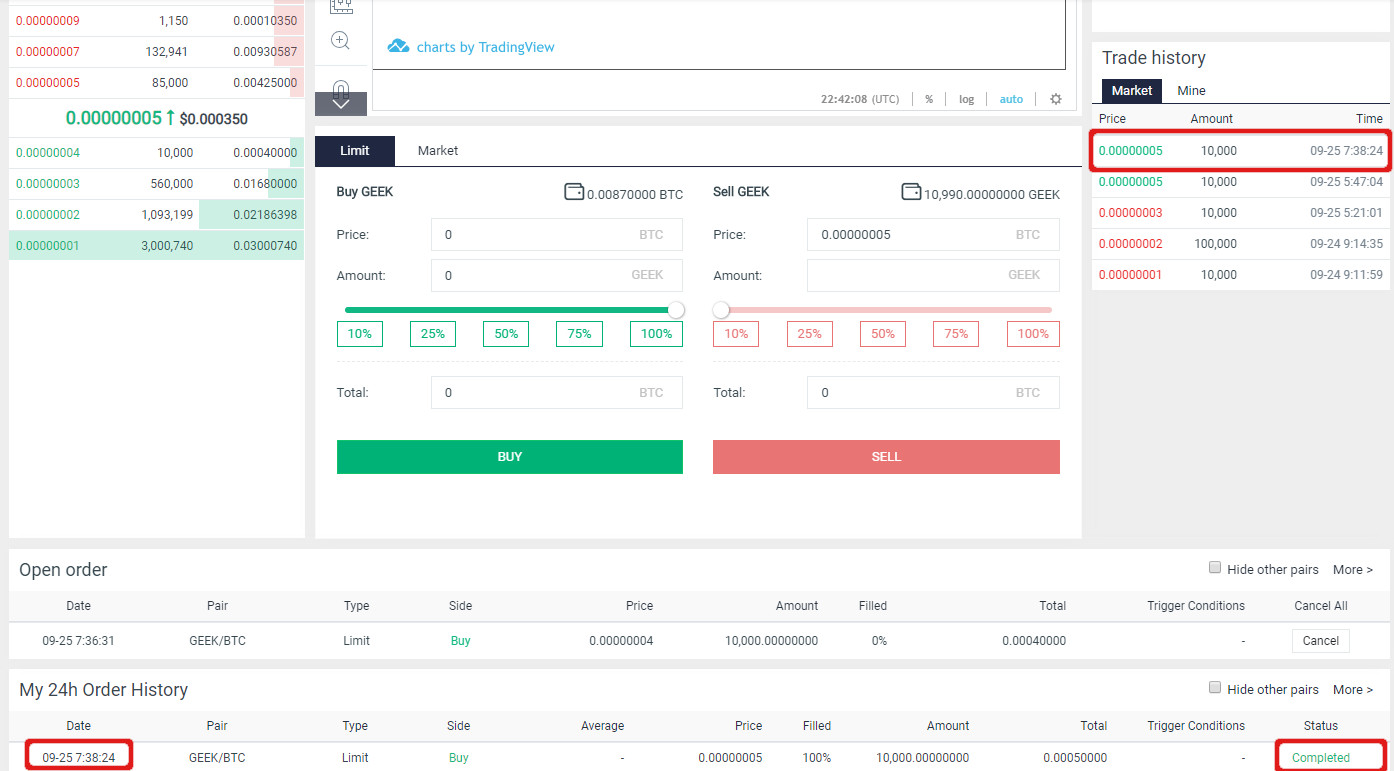The image size is (1394, 771).
Task: Click the TradingView cloud logo
Action: click(398, 47)
